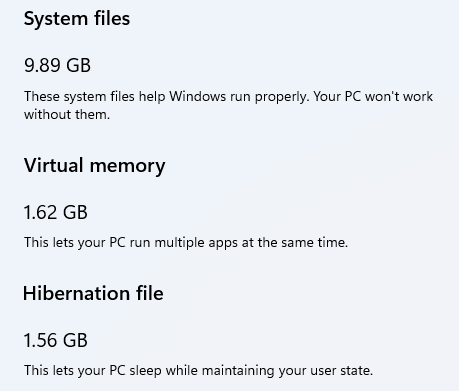Click the words "without them."
Screen dimensions: 459x391
[x=67, y=115]
